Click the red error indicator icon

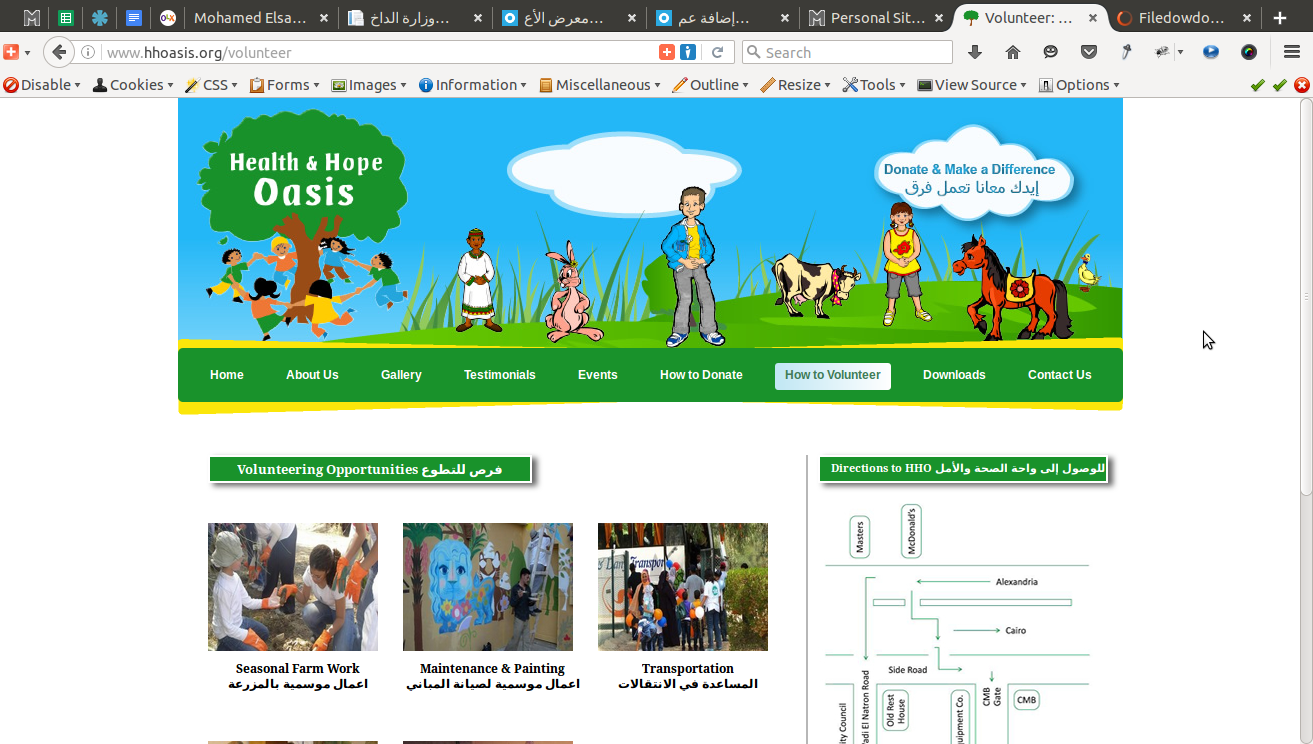tap(1301, 85)
